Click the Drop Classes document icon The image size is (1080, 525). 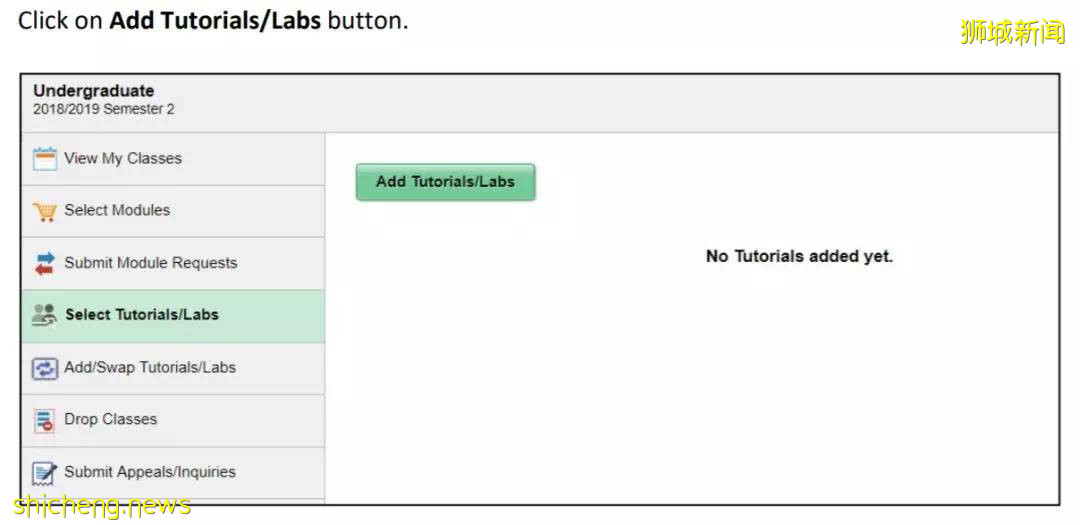click(45, 420)
